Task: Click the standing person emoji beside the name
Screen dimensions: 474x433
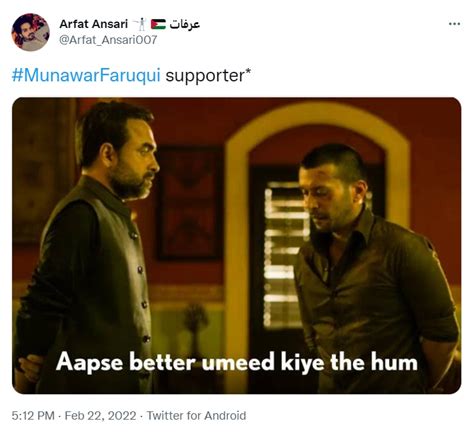Action: coord(140,24)
